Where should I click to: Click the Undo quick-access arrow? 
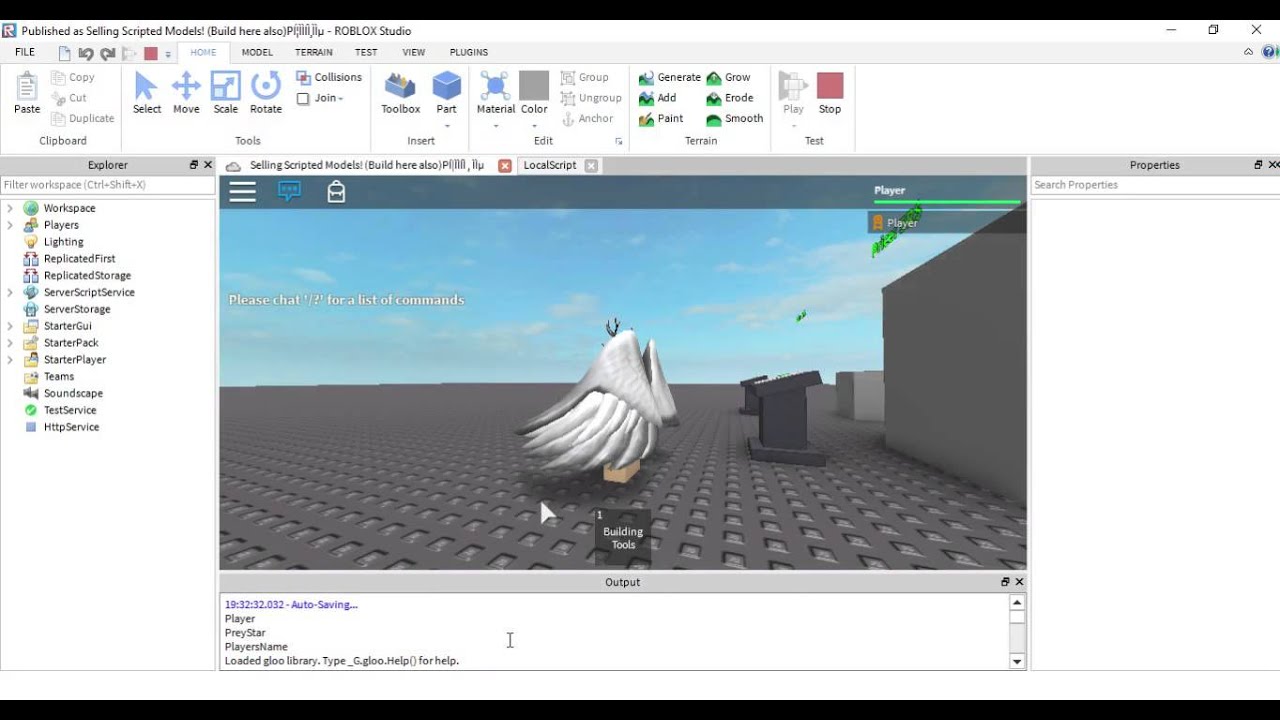coord(86,53)
